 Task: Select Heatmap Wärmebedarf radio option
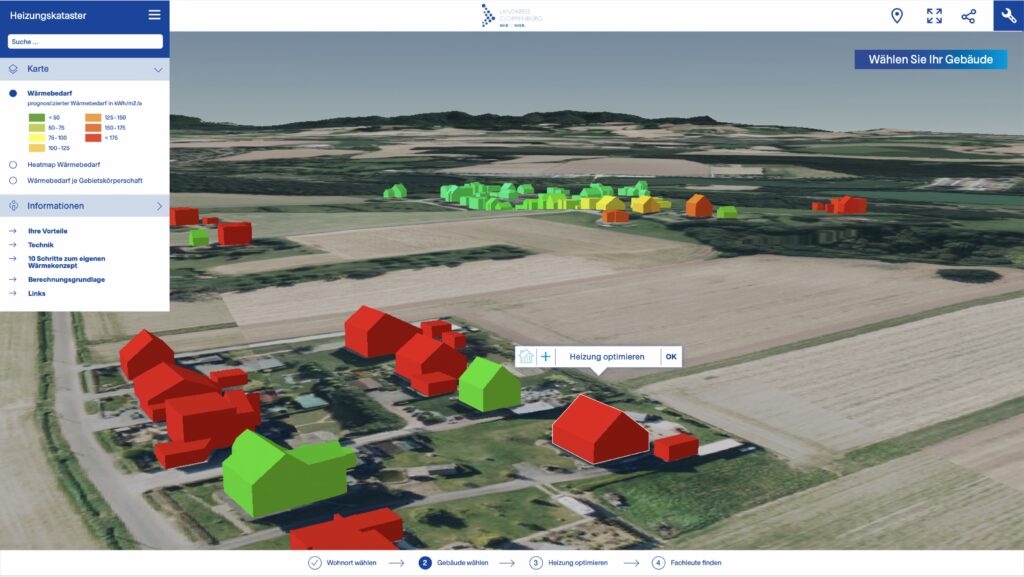coord(13,164)
